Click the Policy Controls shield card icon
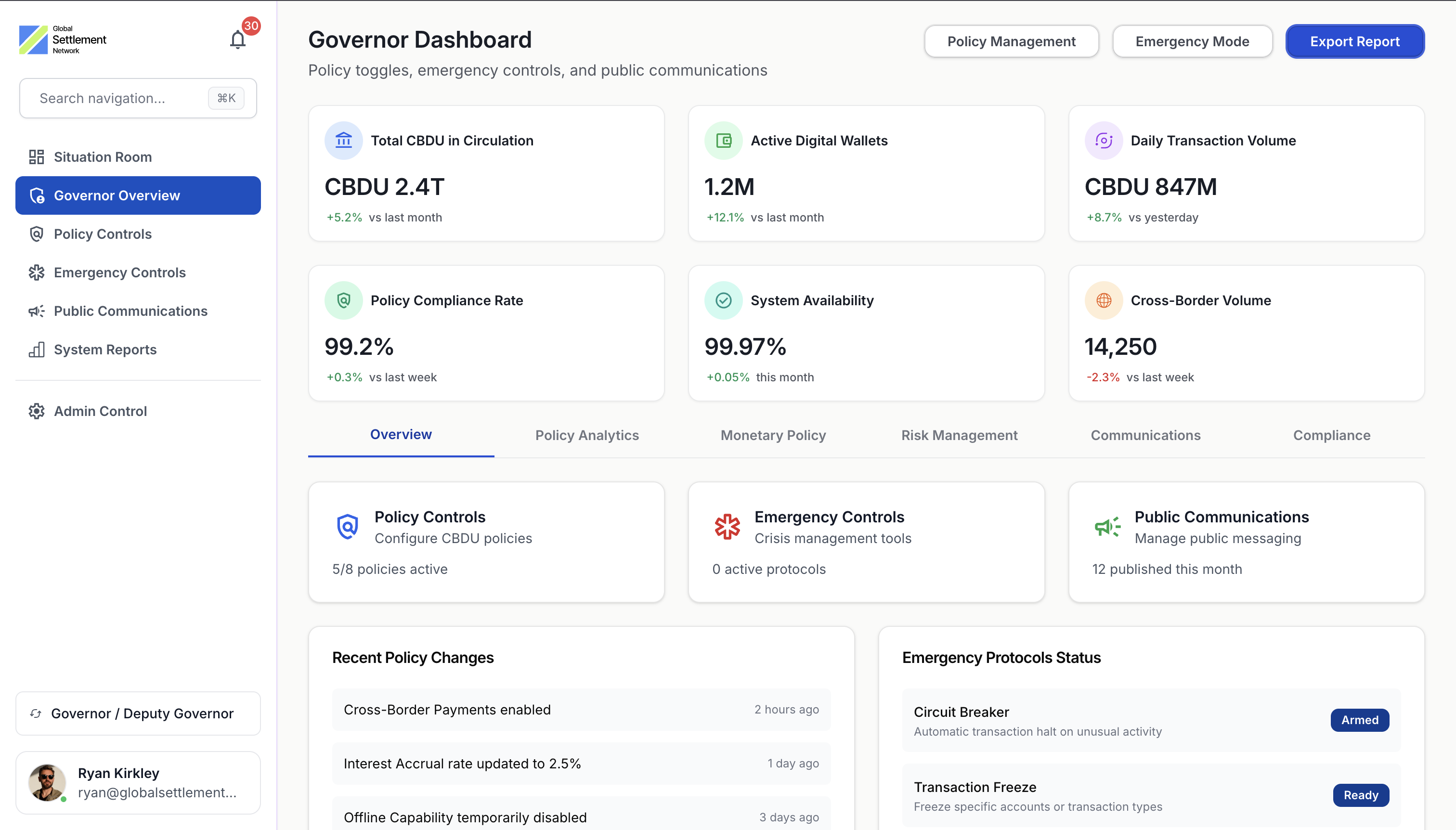Screen dimensions: 1456x830 pos(347,526)
